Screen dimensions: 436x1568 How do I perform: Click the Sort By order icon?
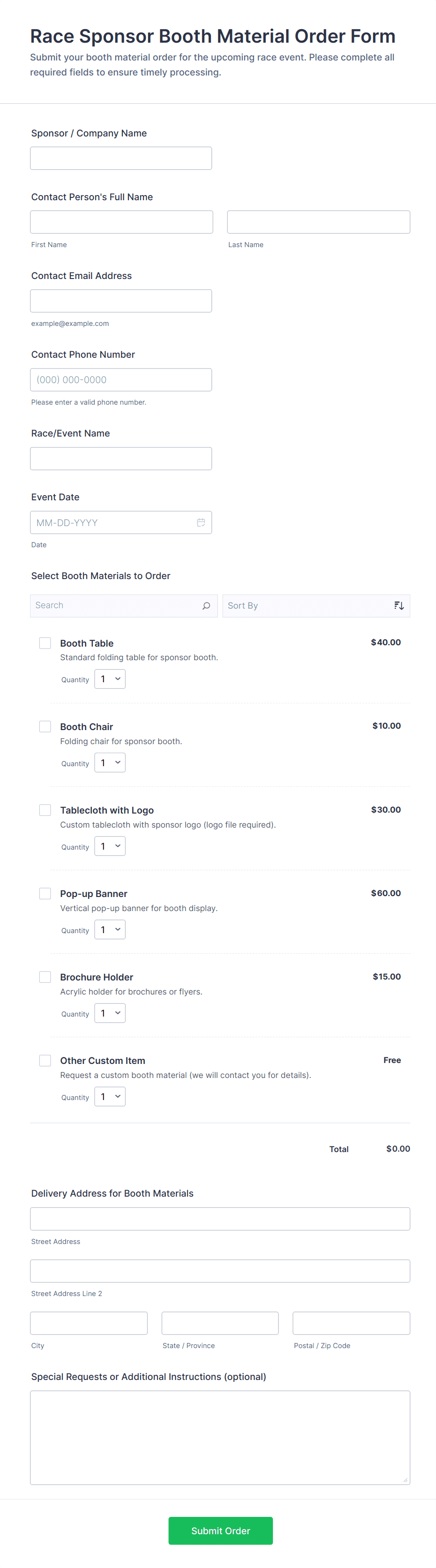[x=399, y=606]
